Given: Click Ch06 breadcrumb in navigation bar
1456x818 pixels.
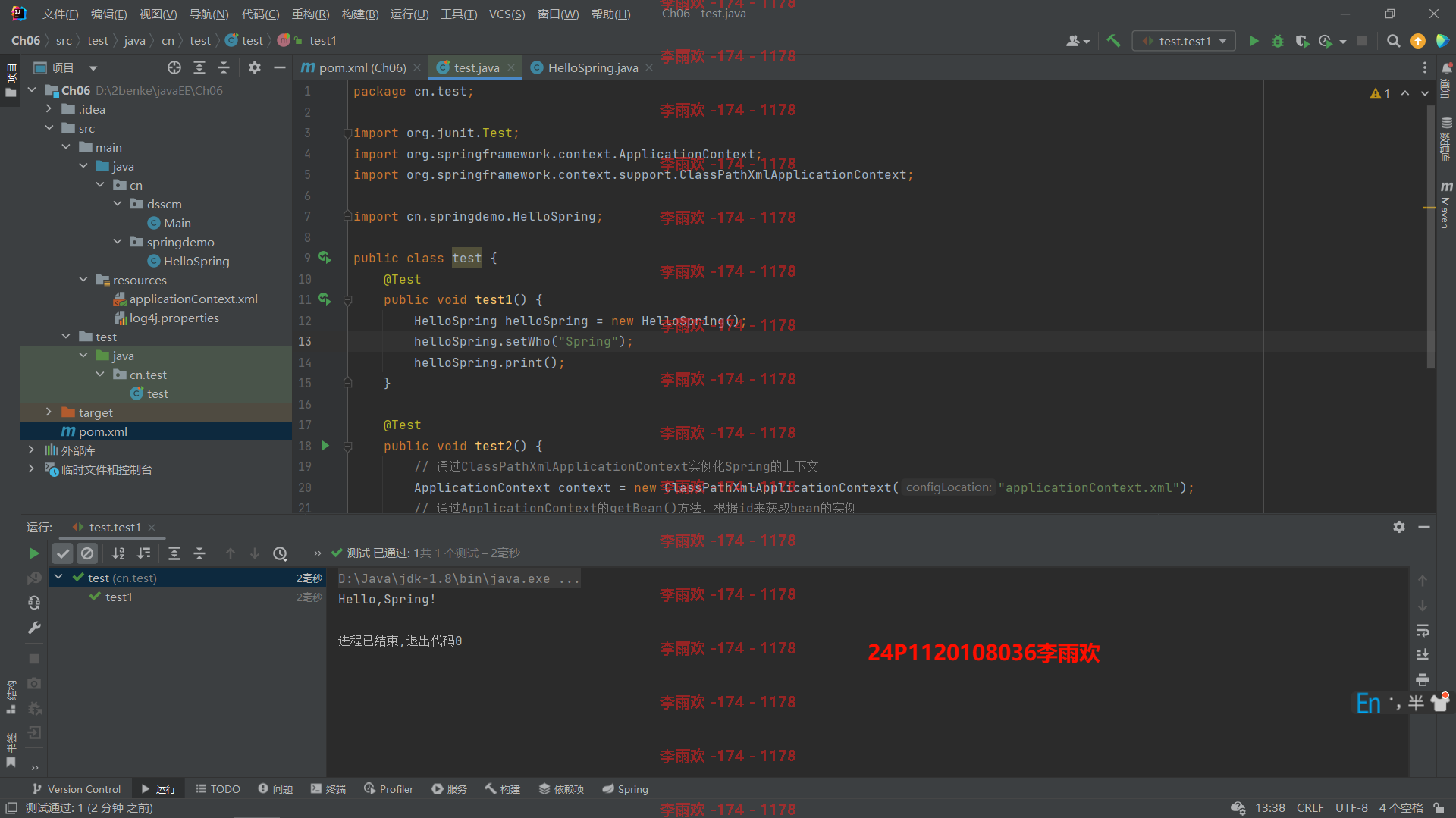Looking at the screenshot, I should (26, 41).
